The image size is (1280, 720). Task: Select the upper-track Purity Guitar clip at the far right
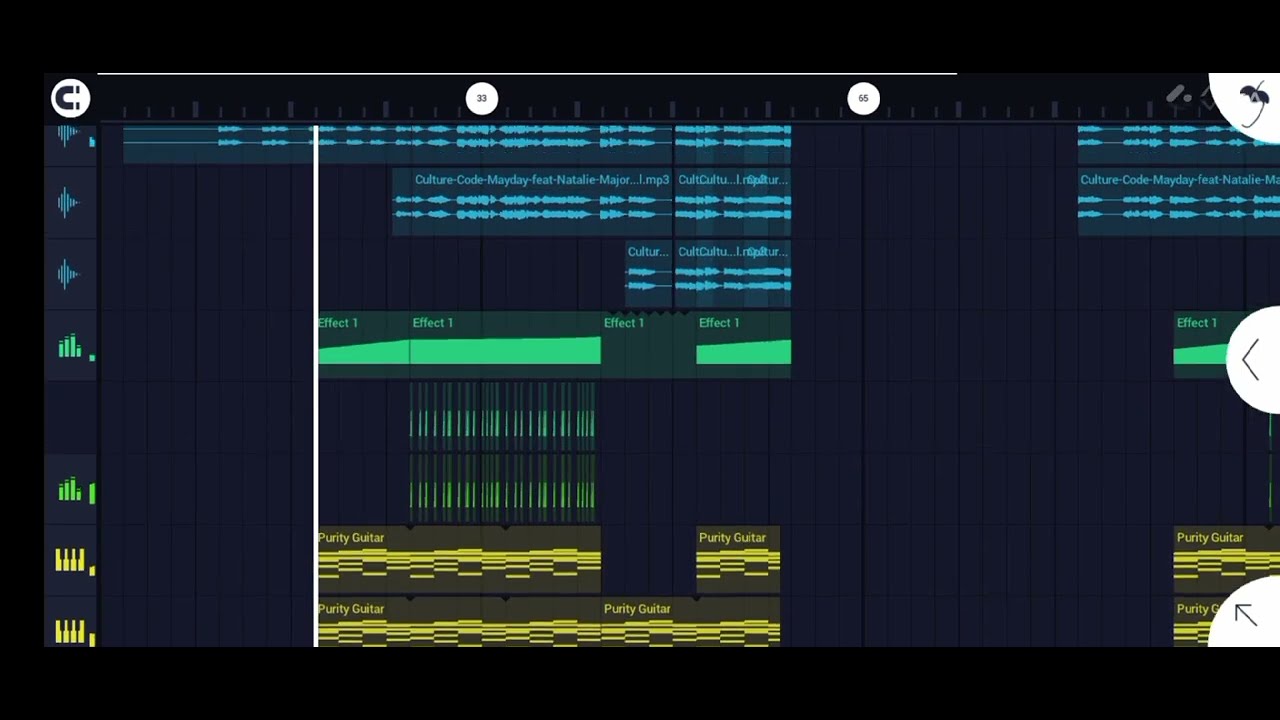pos(1226,560)
